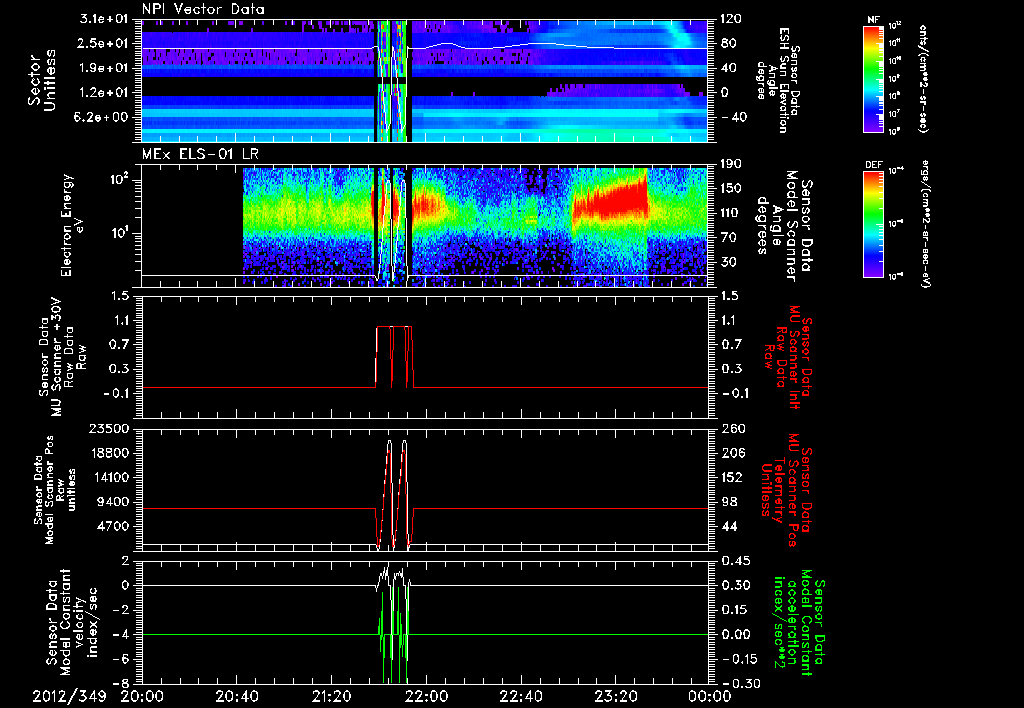Click the "2012/349" date label
The width and height of the screenshot is (1024, 708).
coord(70,696)
